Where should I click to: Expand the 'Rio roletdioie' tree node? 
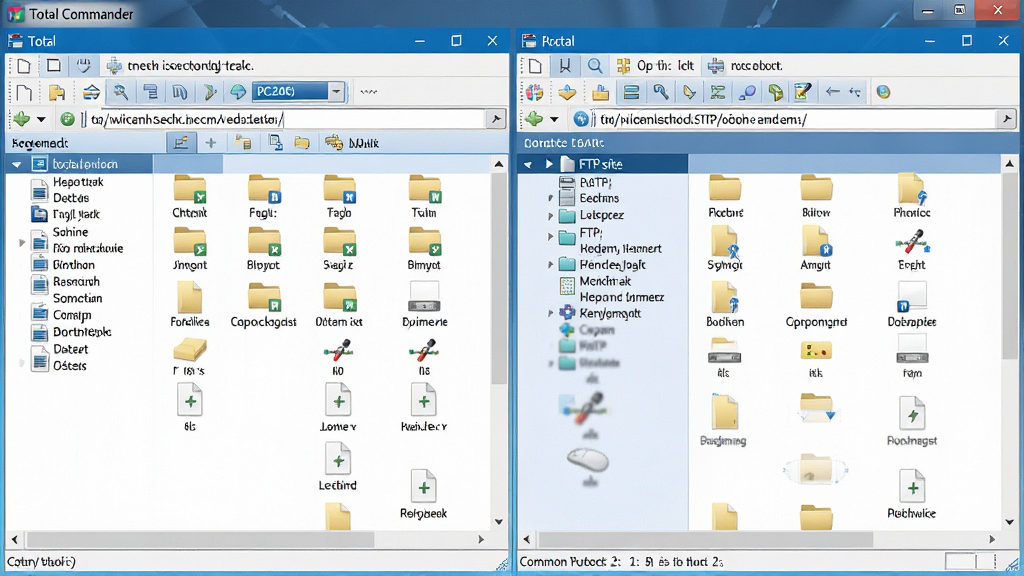pos(22,243)
